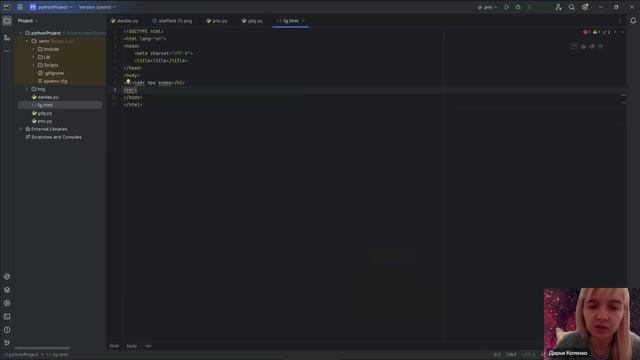Click CRLF line separator in status bar
This screenshot has height=360, width=640.
click(511, 355)
